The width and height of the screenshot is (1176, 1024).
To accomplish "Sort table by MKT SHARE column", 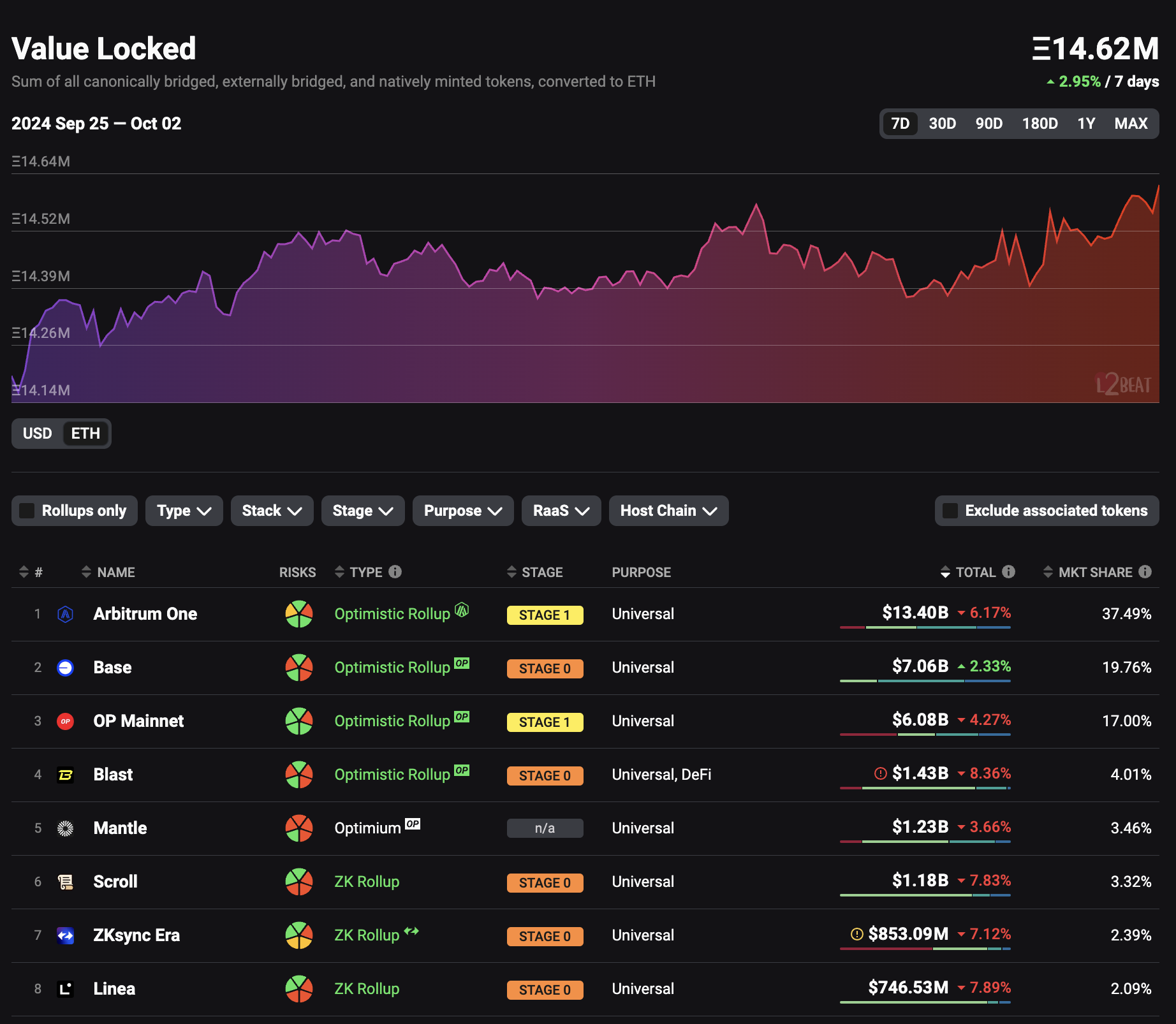I will pyautogui.click(x=1088, y=572).
